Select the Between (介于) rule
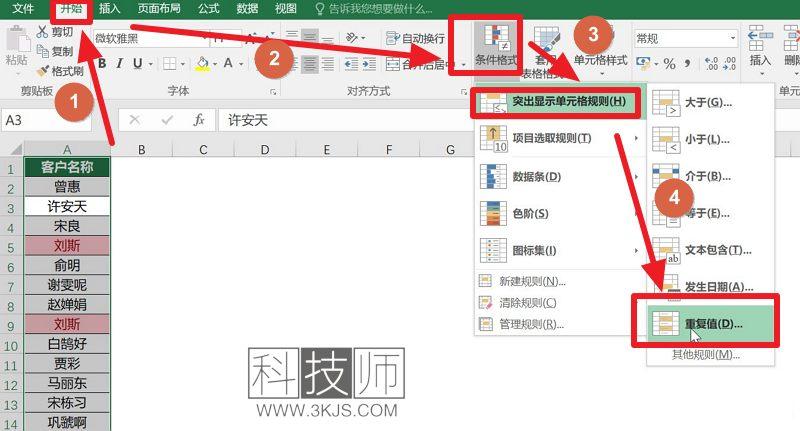The width and height of the screenshot is (800, 431). click(x=710, y=176)
